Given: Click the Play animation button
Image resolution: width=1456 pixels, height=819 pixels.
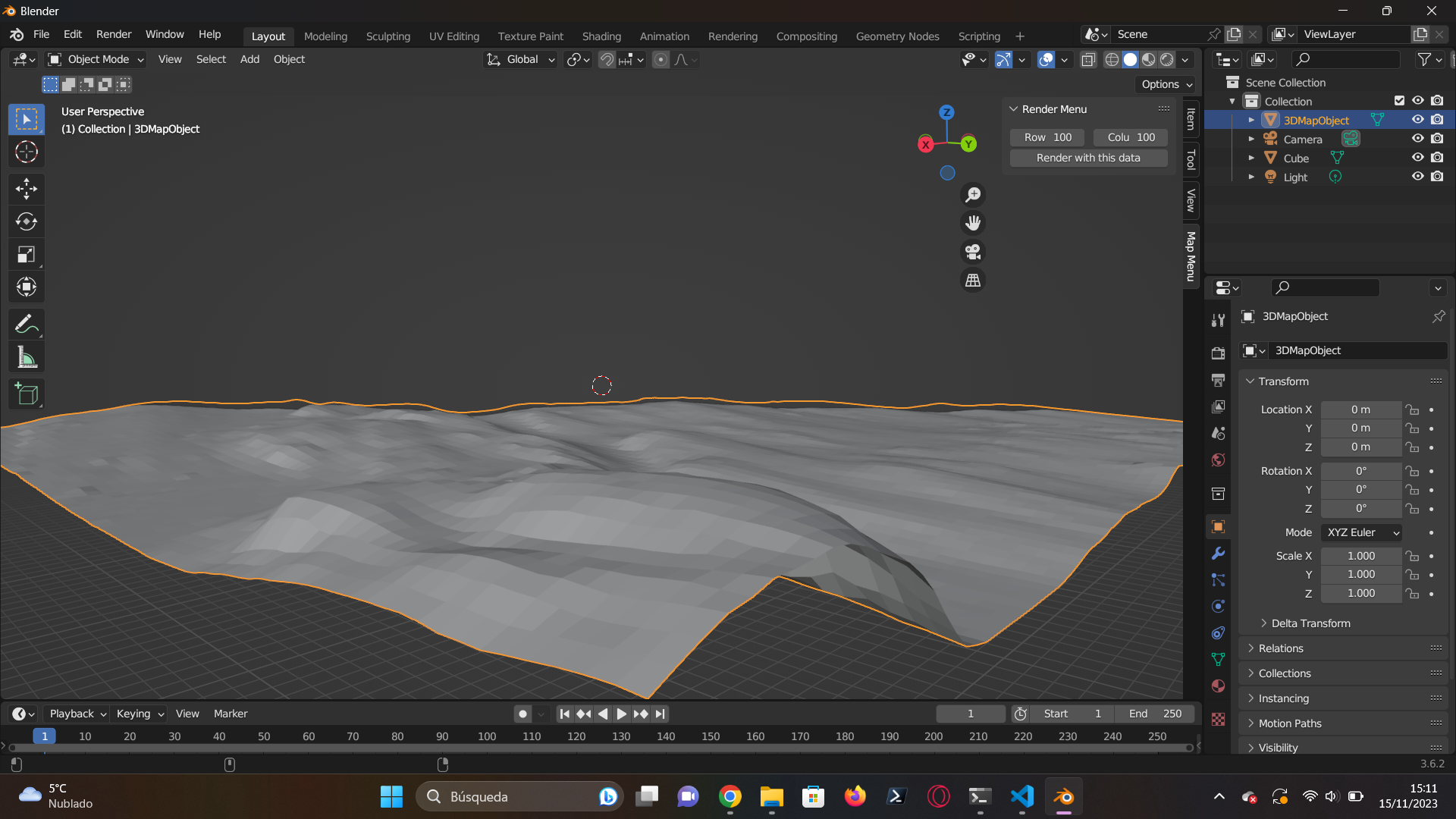Looking at the screenshot, I should (x=621, y=714).
